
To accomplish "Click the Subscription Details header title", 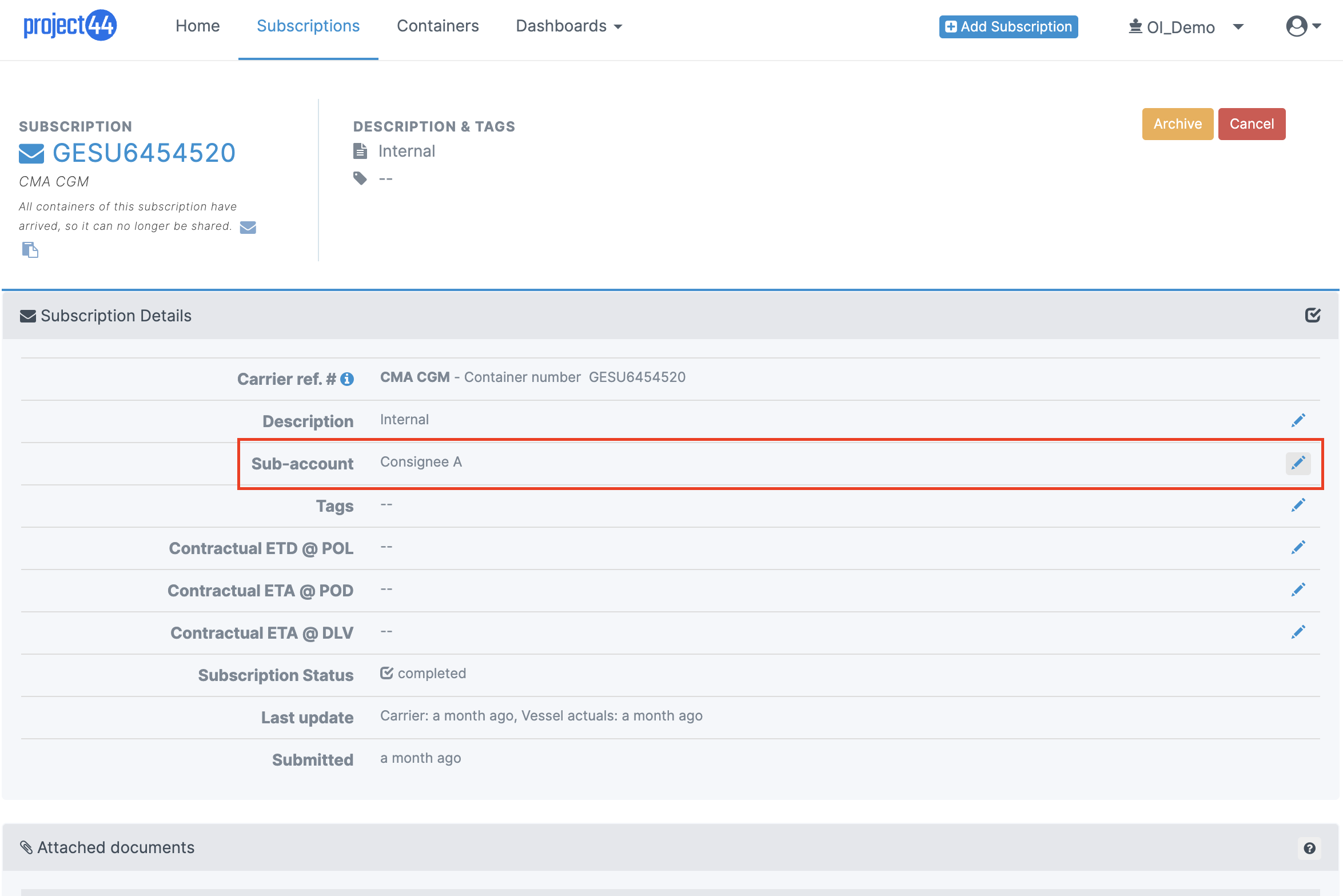I will click(x=116, y=316).
